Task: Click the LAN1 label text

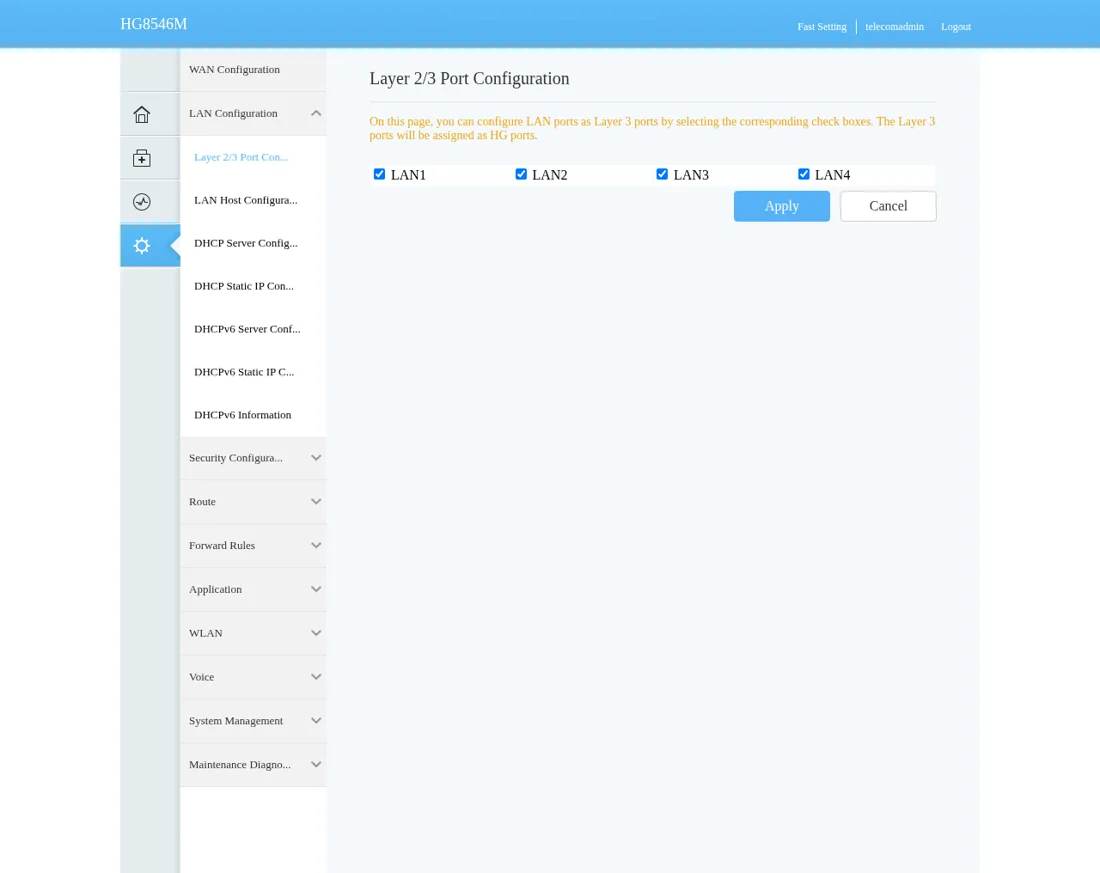Action: pyautogui.click(x=408, y=175)
